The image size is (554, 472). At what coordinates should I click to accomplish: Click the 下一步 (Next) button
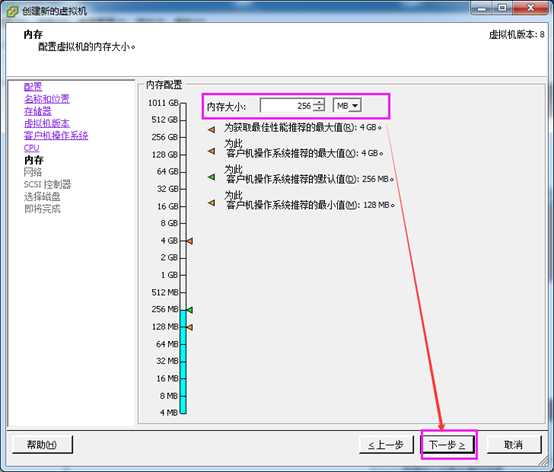click(x=447, y=444)
